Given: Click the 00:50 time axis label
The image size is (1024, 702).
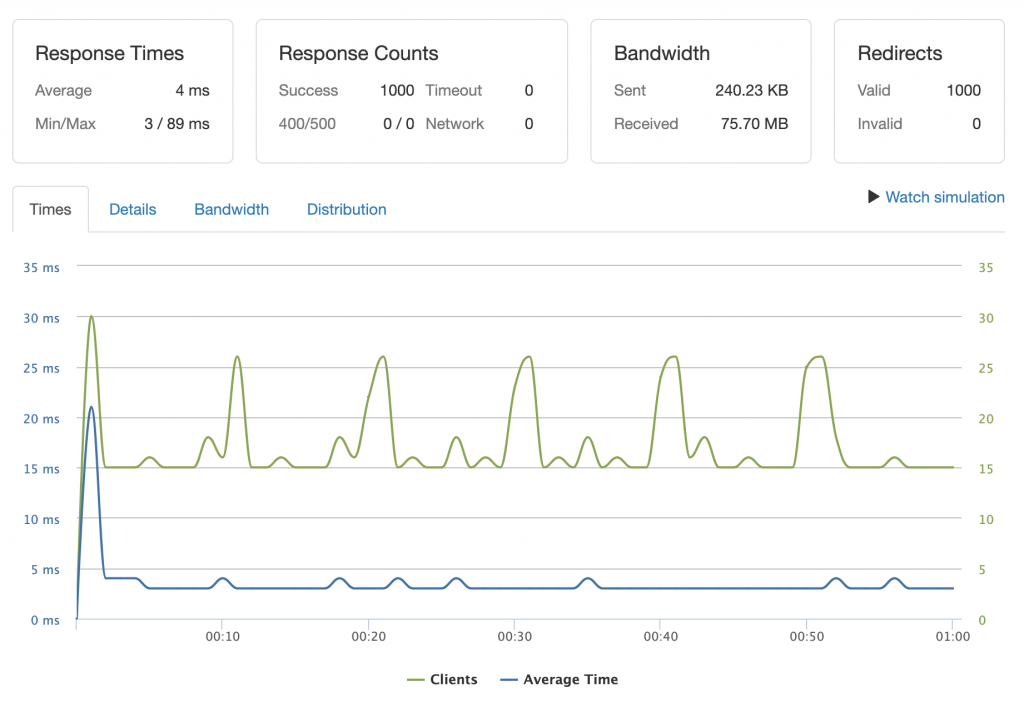Looking at the screenshot, I should [x=807, y=637].
